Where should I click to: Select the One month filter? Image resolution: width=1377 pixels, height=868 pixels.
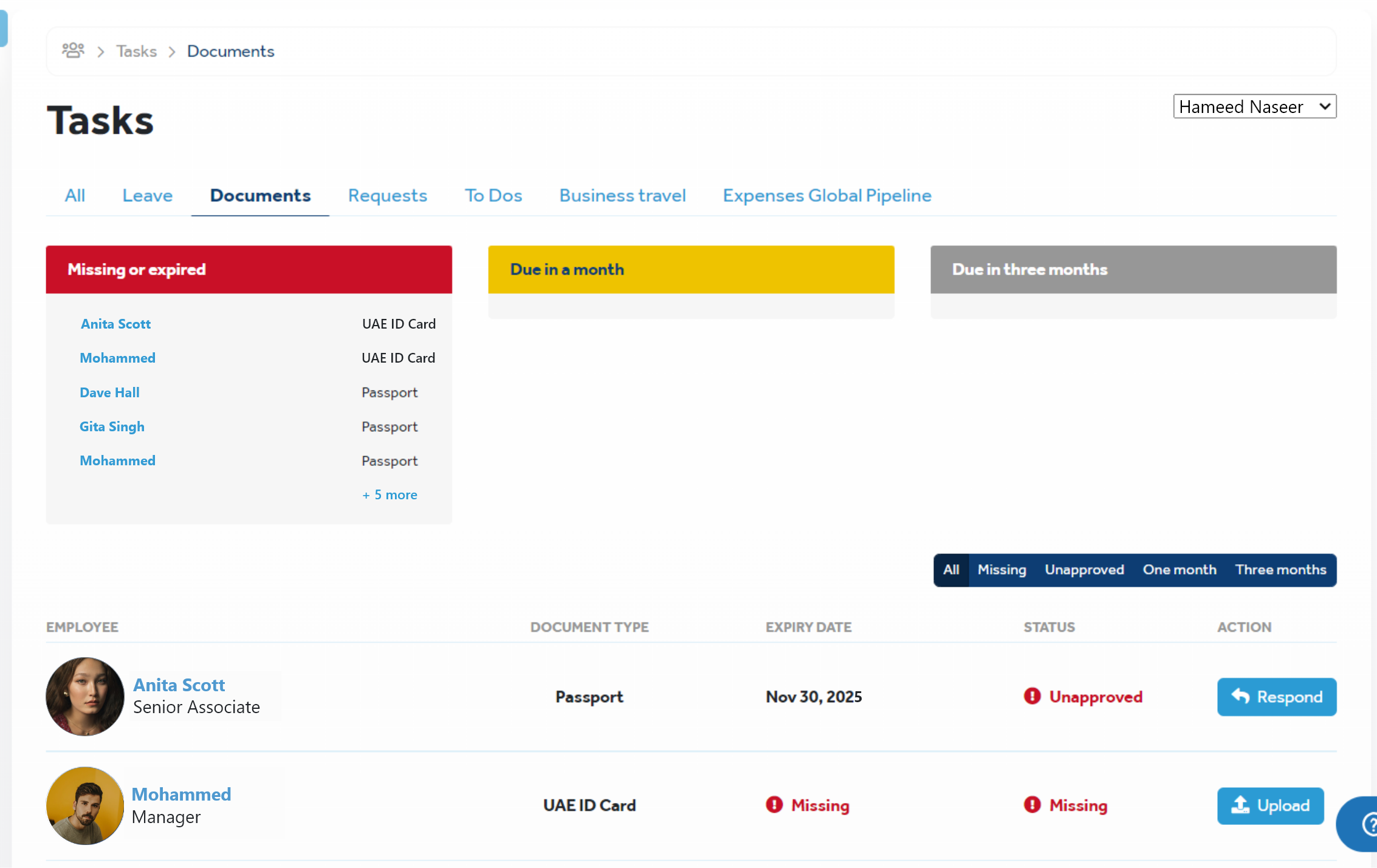click(1179, 570)
